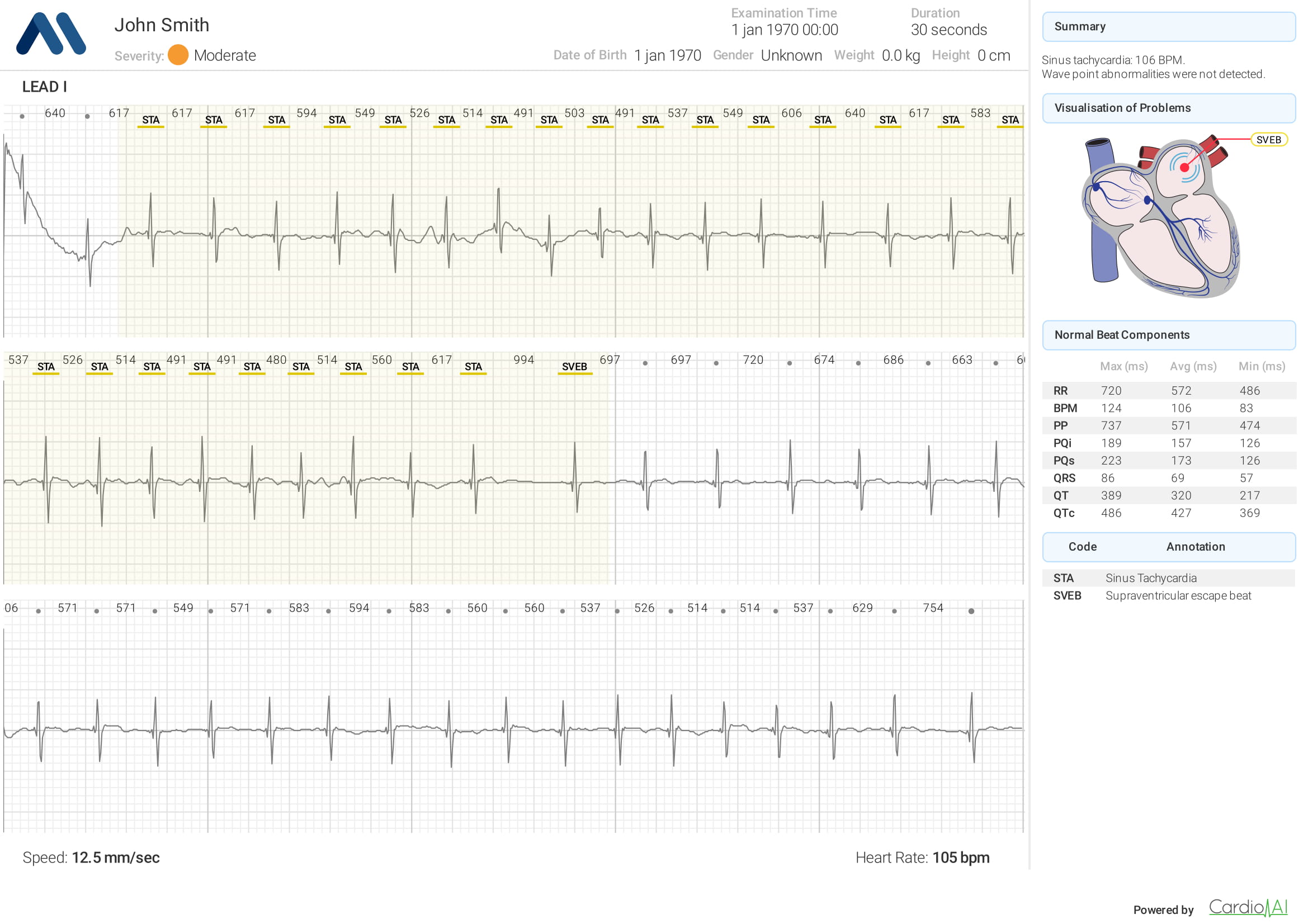The image size is (1308, 924).
Task: Click the large end marker dot after 754
Action: click(971, 612)
